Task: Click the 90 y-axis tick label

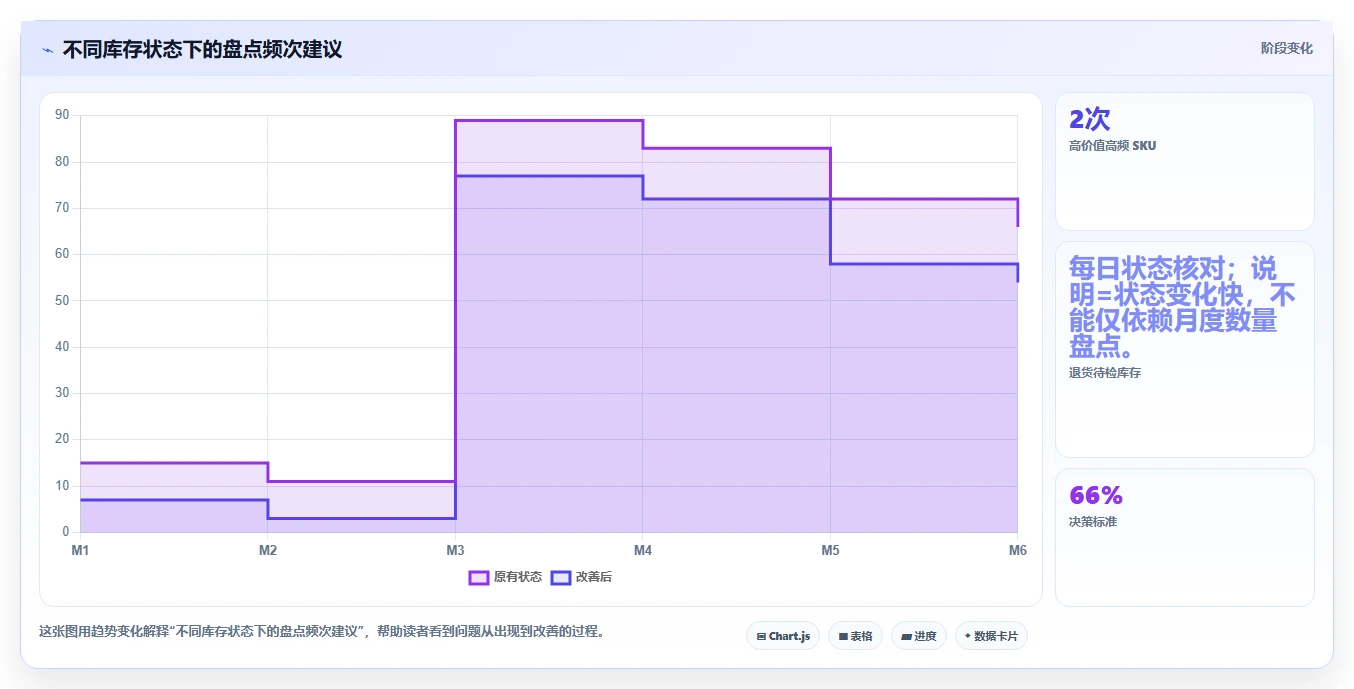Action: pyautogui.click(x=62, y=115)
